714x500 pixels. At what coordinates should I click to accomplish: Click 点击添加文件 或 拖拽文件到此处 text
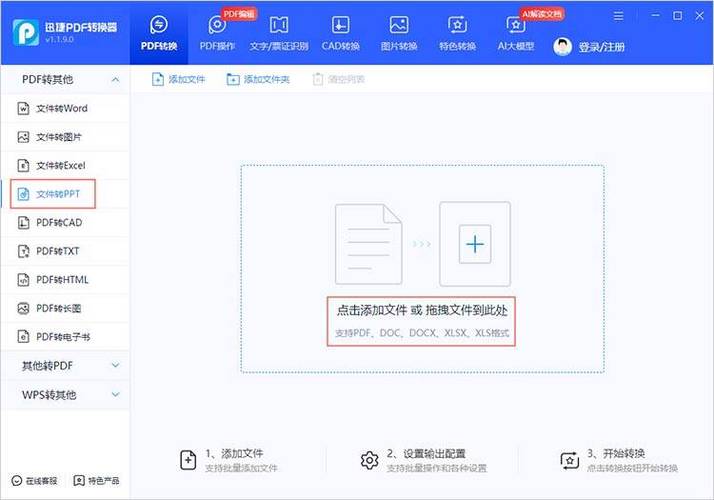coord(422,311)
